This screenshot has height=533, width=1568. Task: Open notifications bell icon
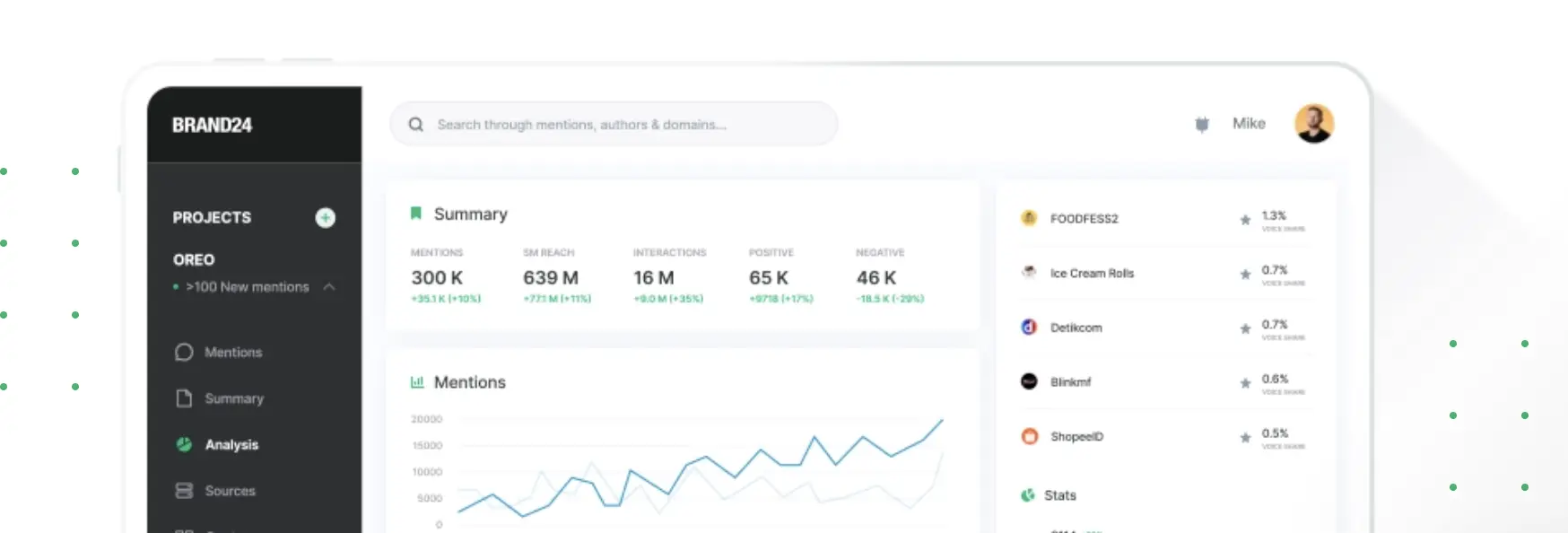tap(1202, 124)
